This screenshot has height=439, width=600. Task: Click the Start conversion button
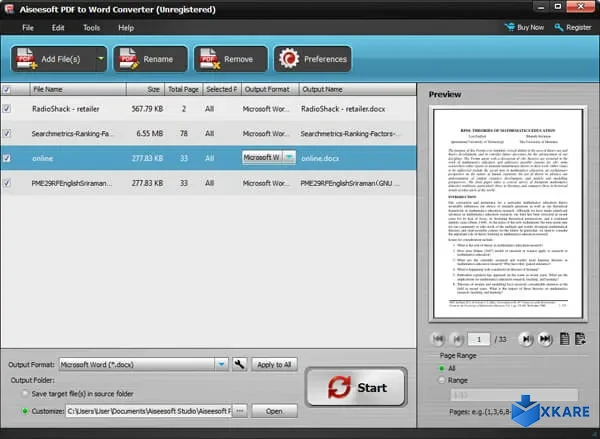click(356, 387)
